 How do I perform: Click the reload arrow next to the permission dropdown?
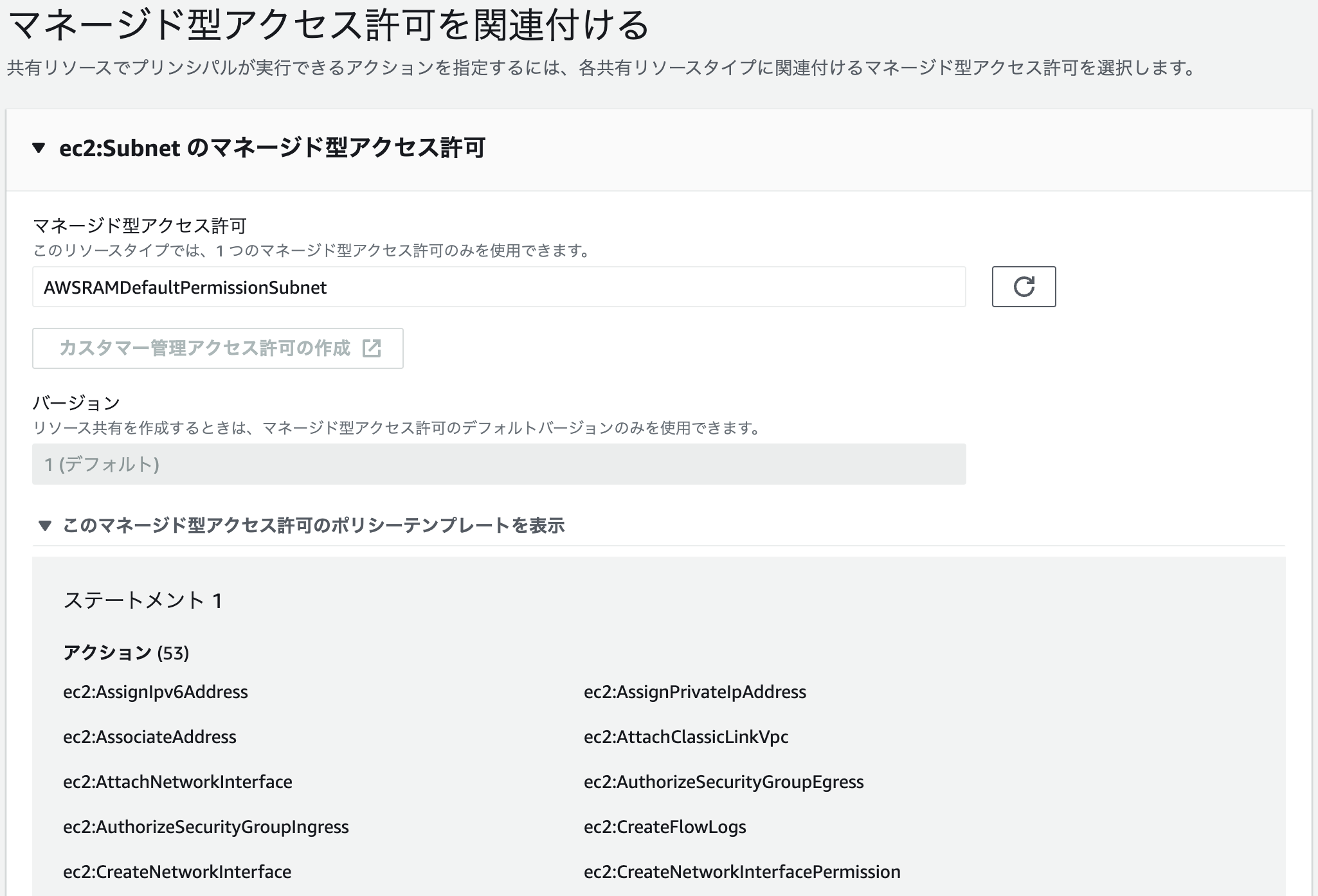(x=1024, y=287)
